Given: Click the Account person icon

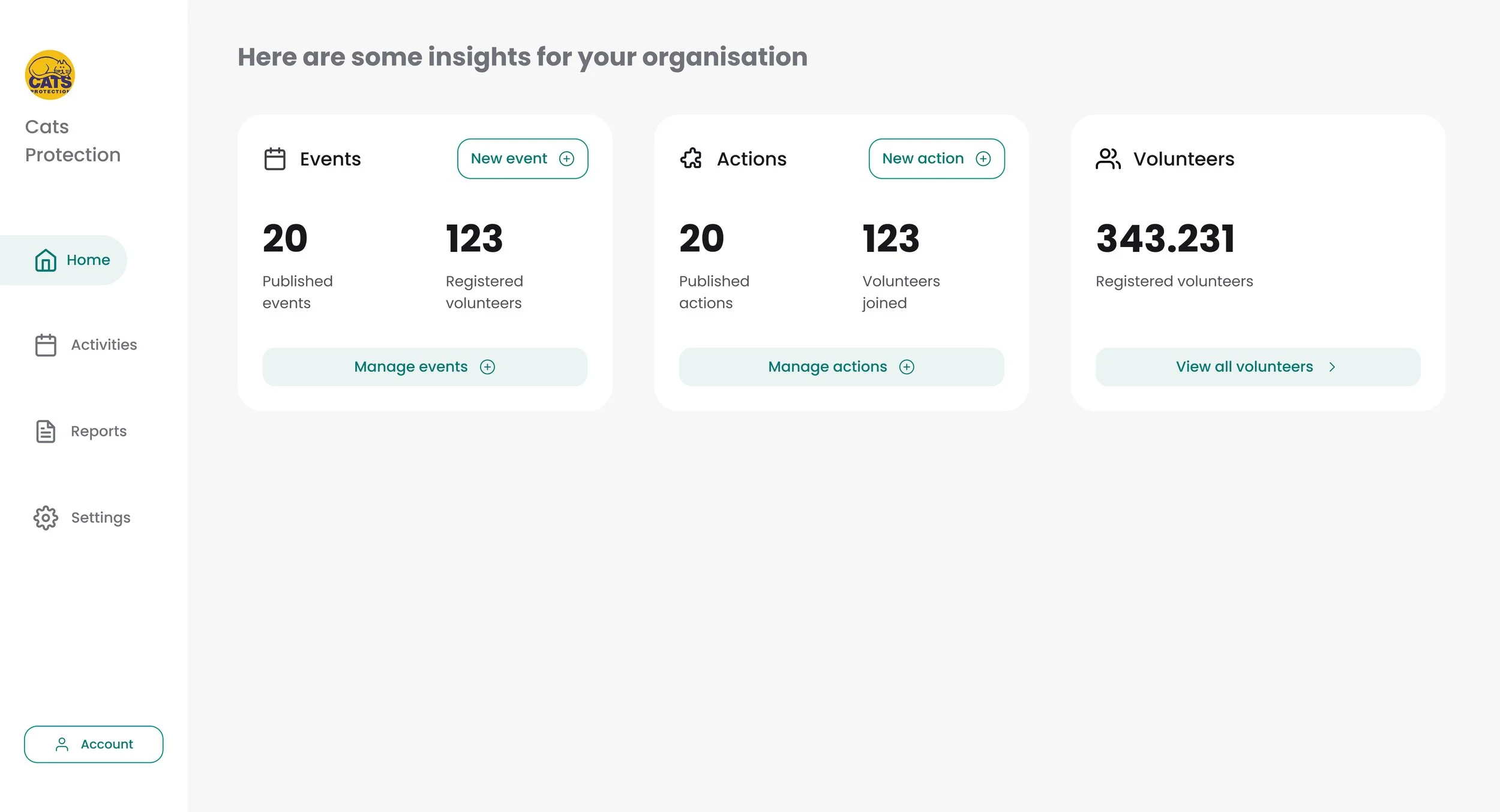Looking at the screenshot, I should [x=62, y=744].
